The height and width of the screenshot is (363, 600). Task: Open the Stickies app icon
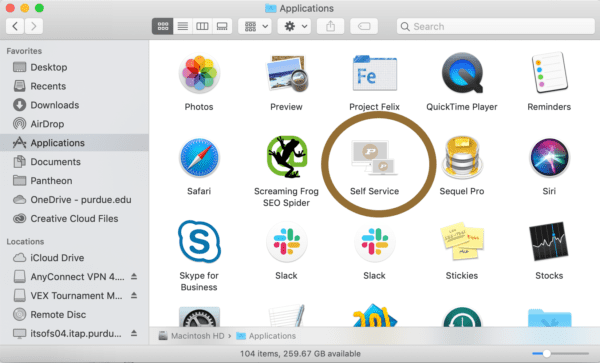[x=462, y=242]
